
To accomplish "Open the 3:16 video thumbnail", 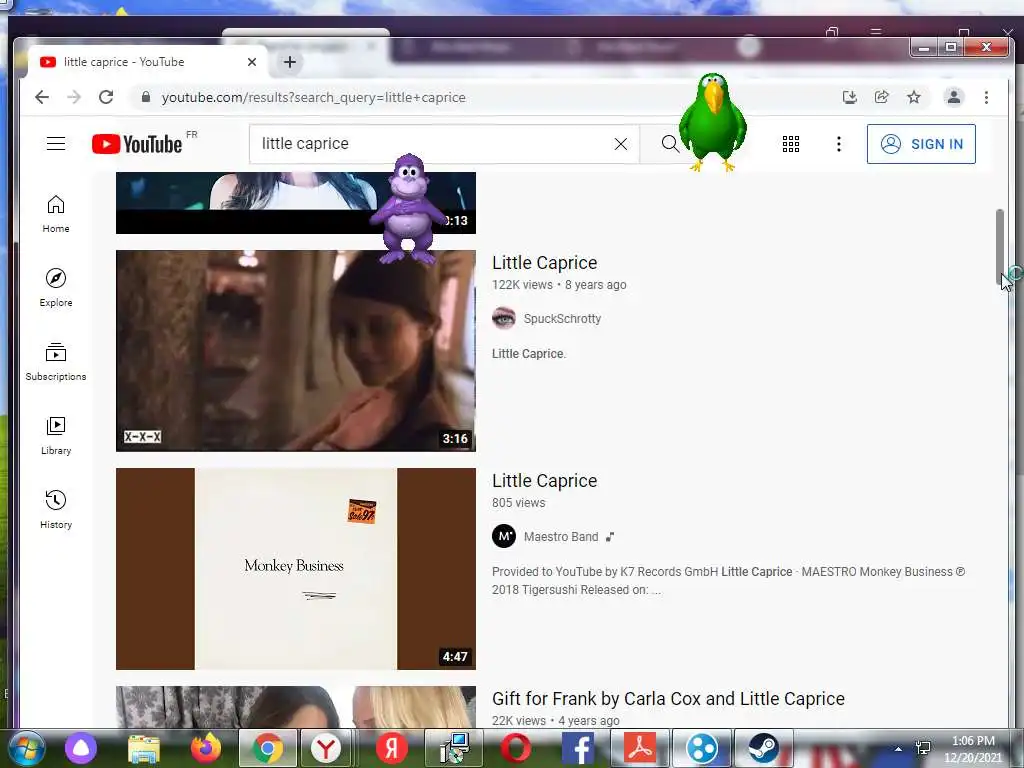I will coord(296,351).
